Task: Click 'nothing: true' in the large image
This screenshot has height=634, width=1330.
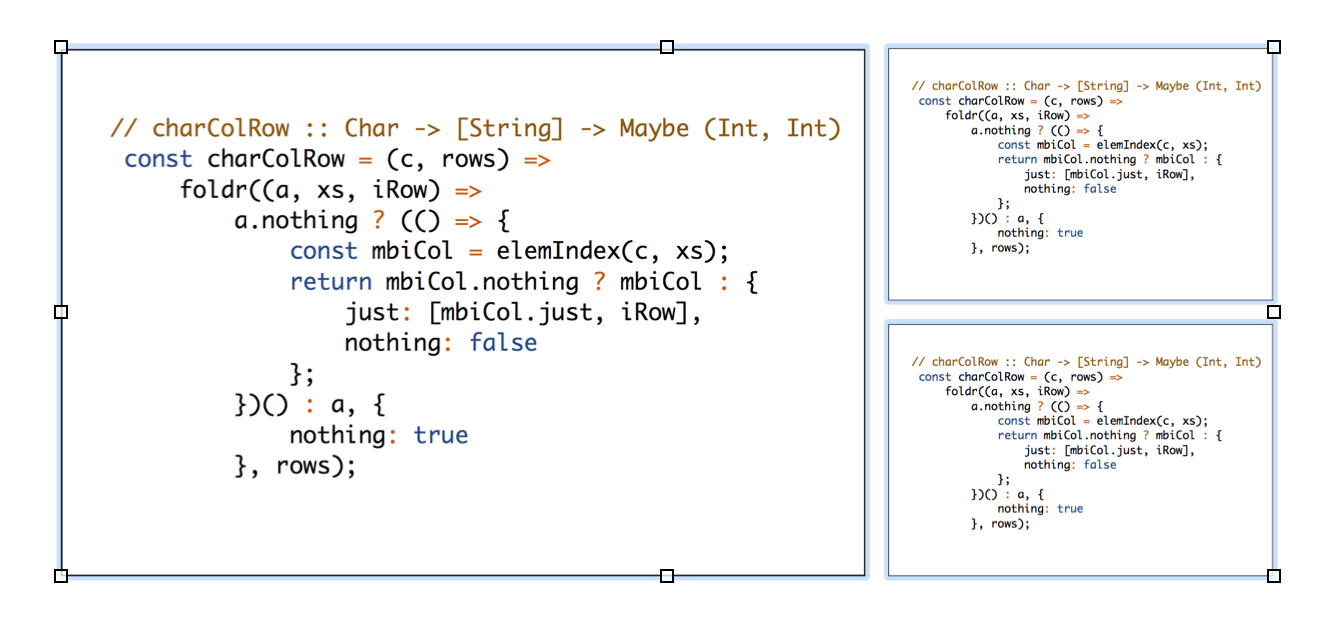Action: (x=379, y=435)
